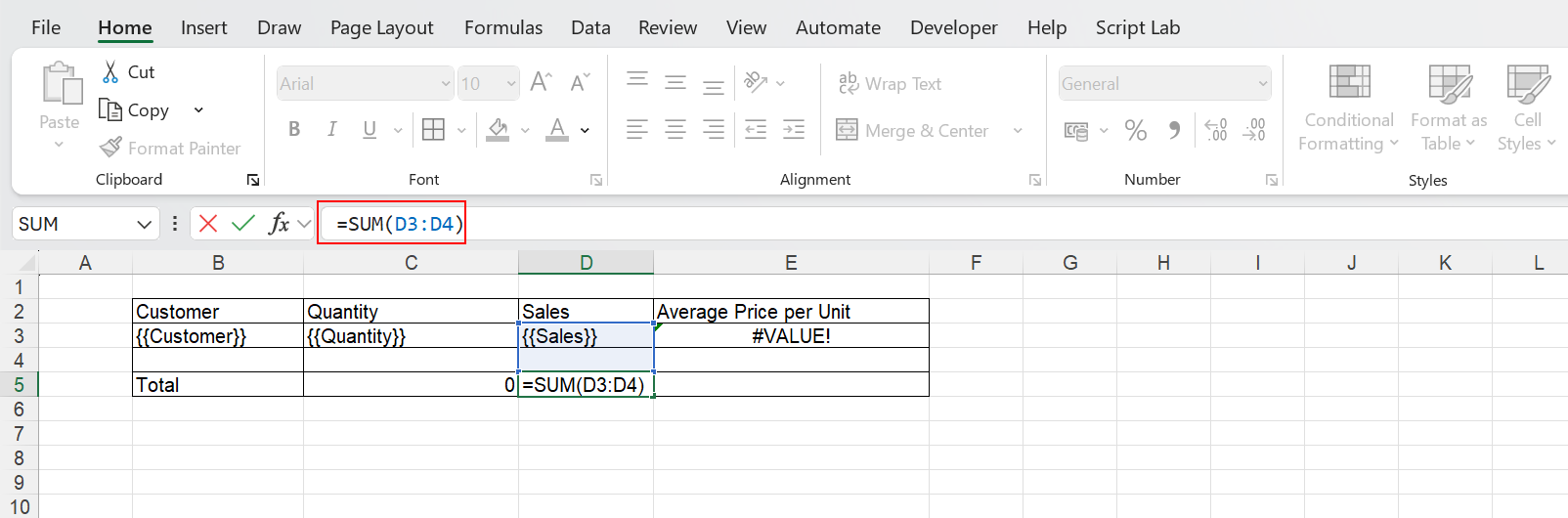Click the Average Price per Unit header cell
The image size is (1568, 518).
[x=791, y=311]
